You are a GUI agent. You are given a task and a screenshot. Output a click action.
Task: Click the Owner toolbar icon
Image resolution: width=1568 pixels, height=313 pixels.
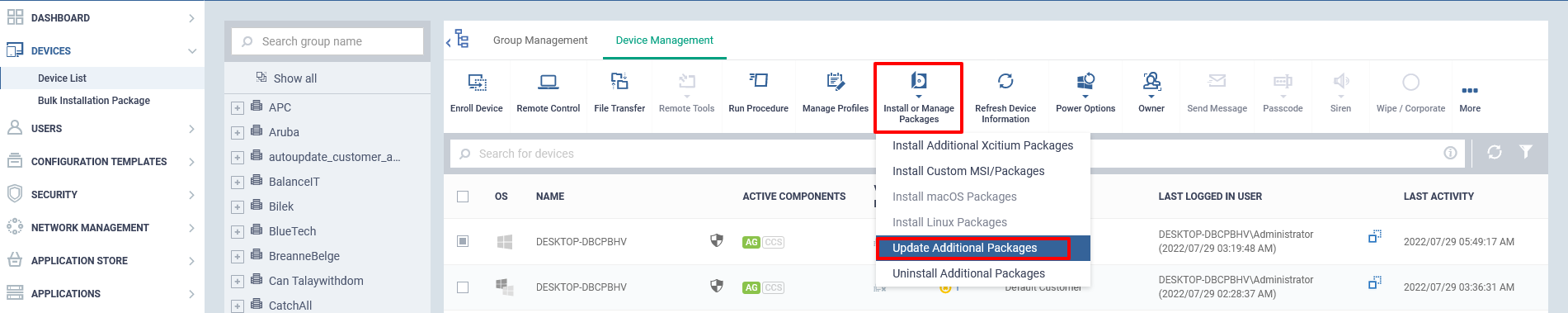pos(1151,82)
